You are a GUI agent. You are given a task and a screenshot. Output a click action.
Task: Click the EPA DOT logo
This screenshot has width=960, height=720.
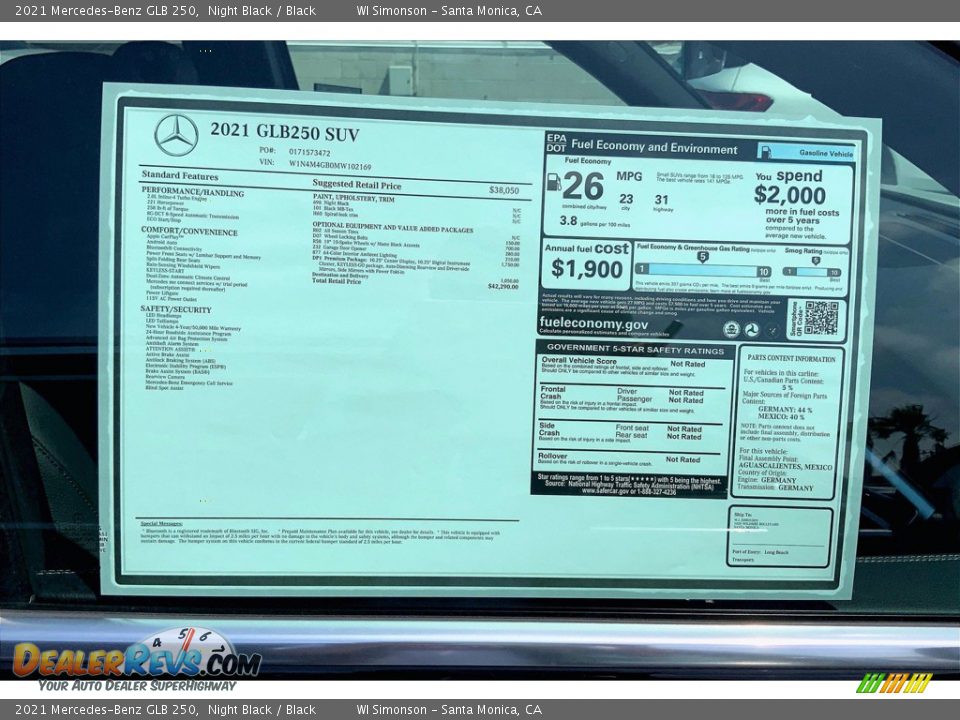(x=557, y=143)
